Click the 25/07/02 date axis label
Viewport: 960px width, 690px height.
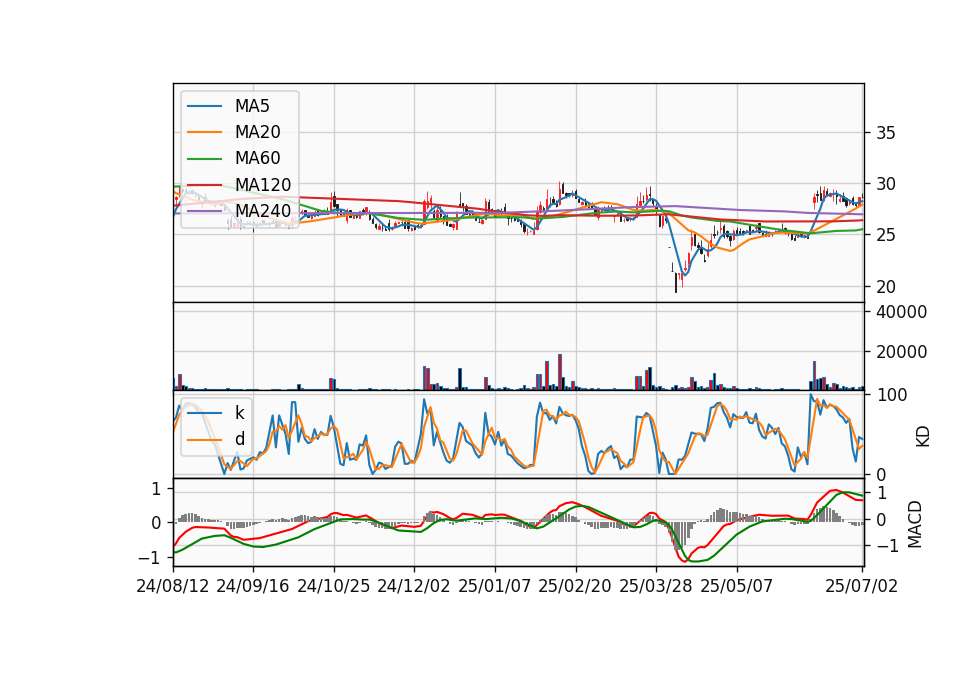861,586
